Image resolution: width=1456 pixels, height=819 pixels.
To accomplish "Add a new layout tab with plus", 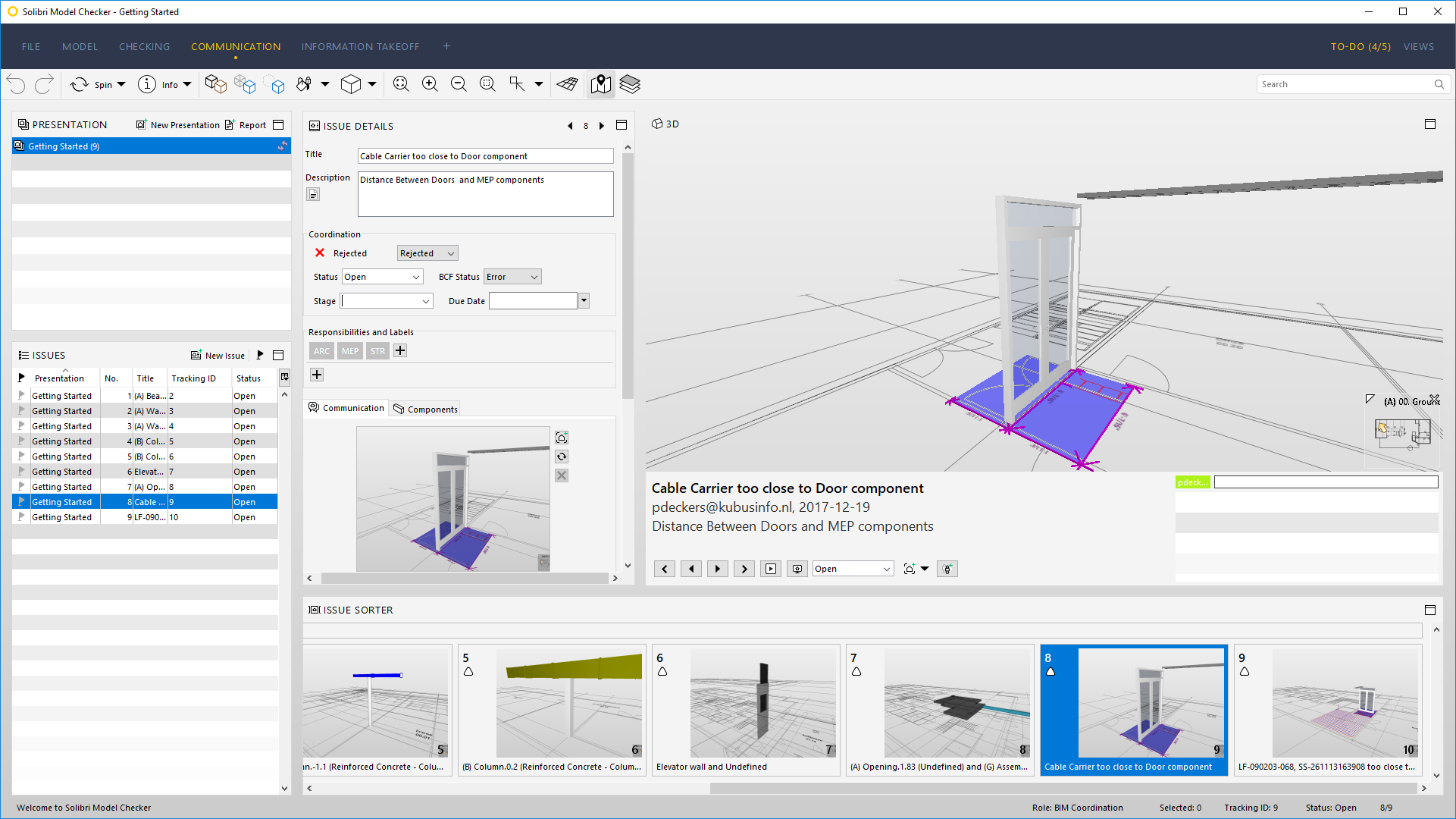I will coord(447,46).
